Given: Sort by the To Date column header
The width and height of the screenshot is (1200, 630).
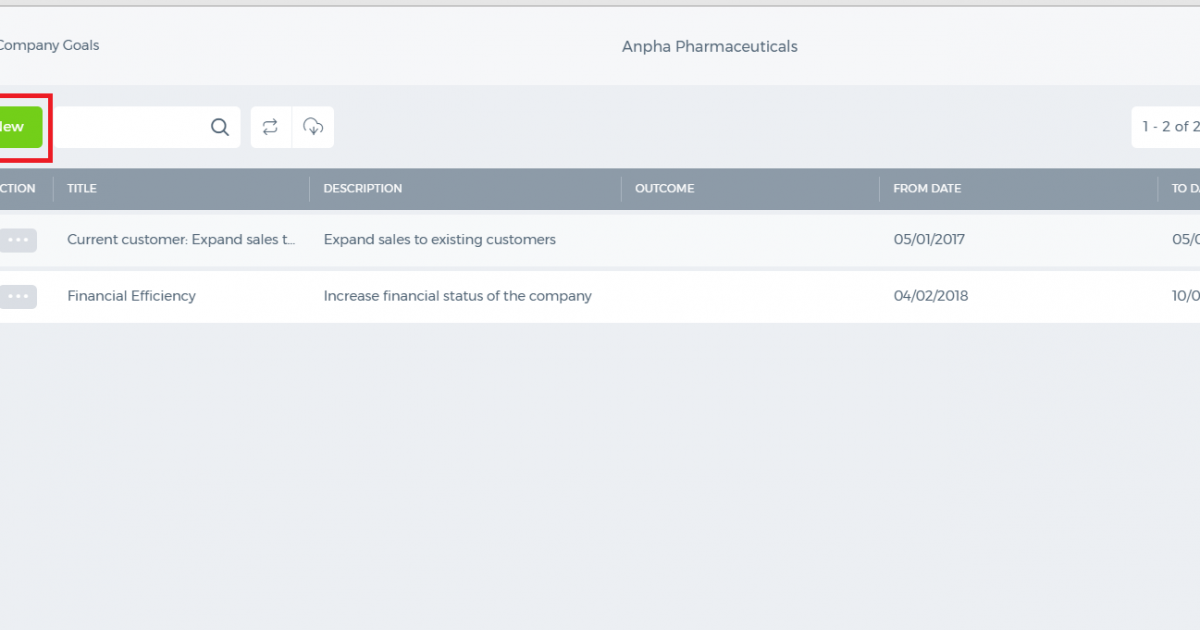Looking at the screenshot, I should point(1186,188).
